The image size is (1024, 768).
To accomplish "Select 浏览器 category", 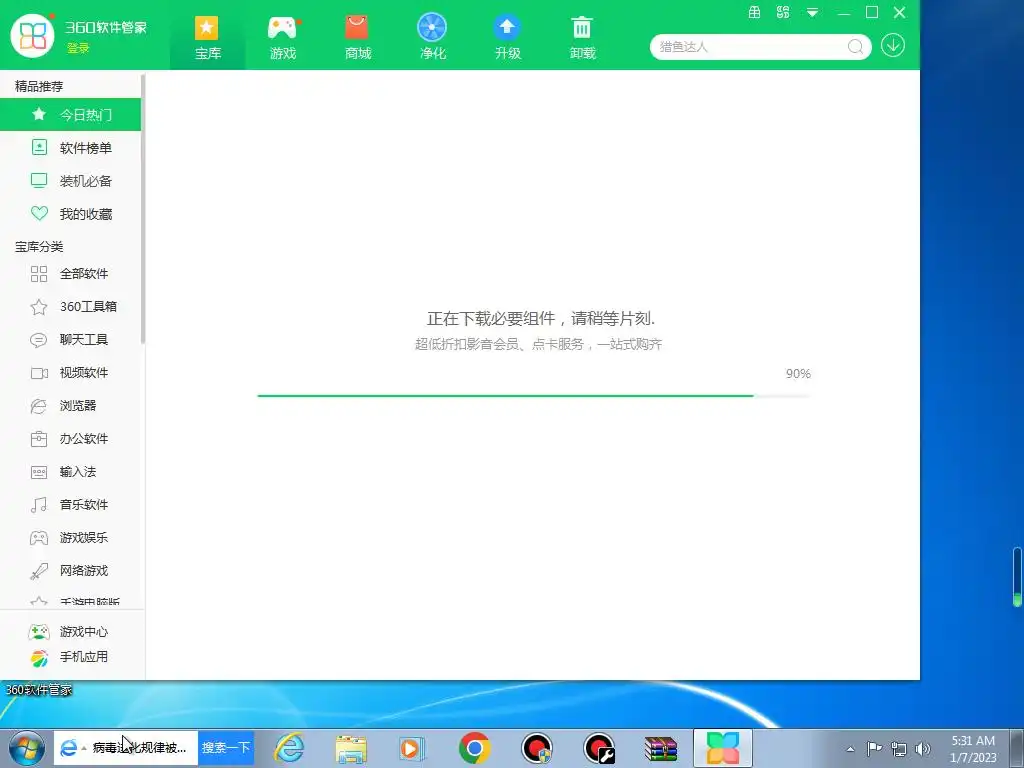I will [71, 406].
